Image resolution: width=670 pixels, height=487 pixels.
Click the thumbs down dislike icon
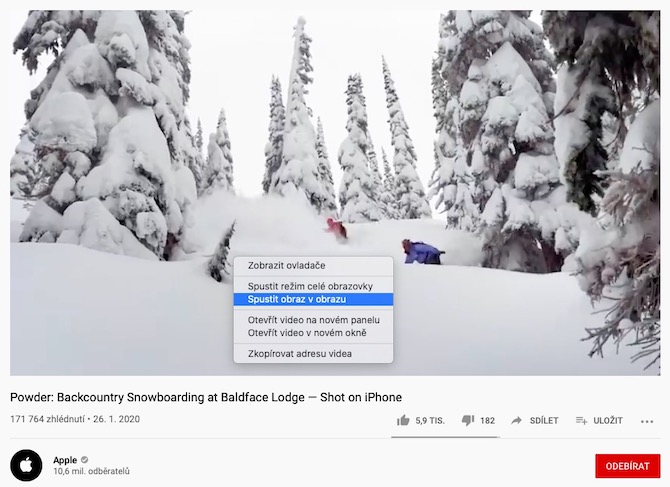point(467,420)
